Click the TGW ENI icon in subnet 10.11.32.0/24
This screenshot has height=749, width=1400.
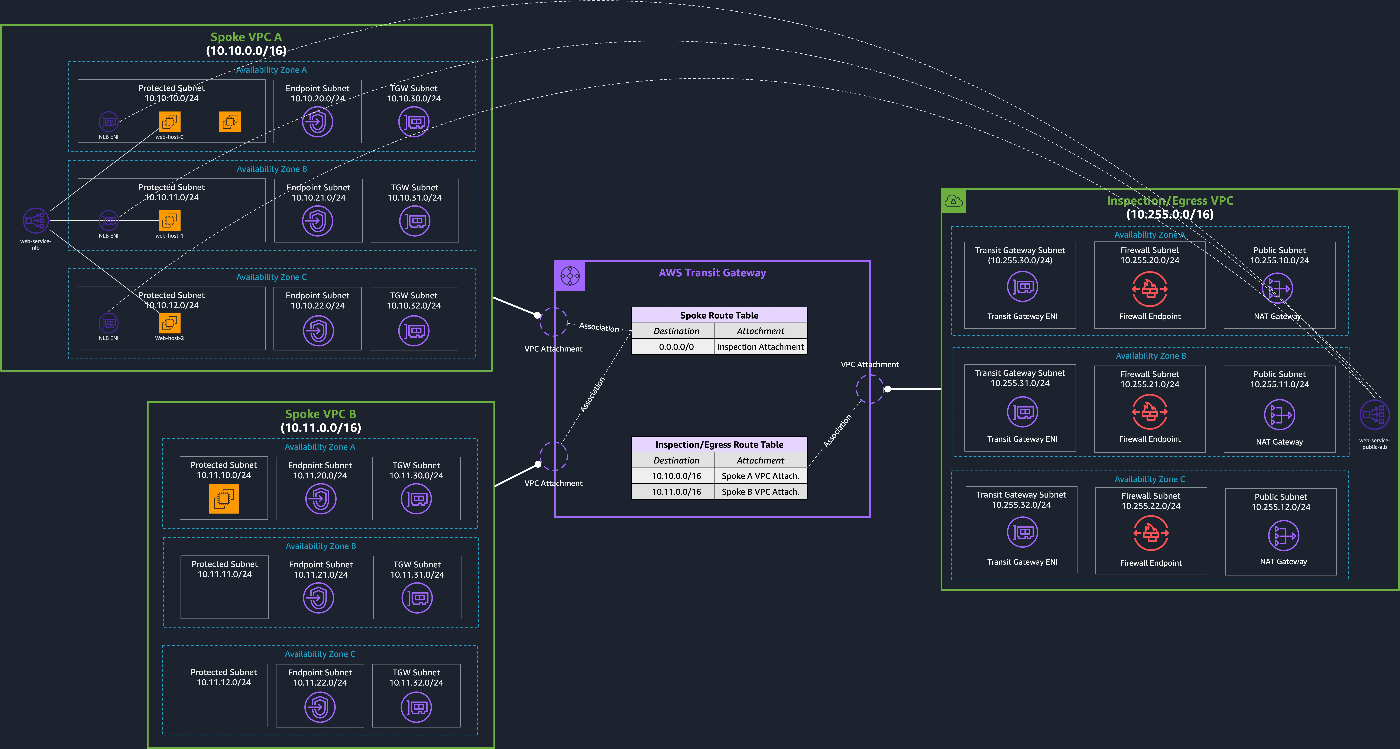coord(416,706)
